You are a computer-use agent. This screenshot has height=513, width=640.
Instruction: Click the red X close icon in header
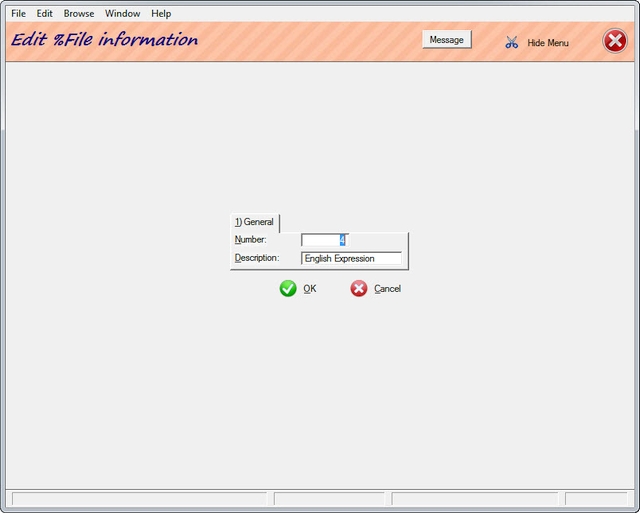(x=615, y=41)
